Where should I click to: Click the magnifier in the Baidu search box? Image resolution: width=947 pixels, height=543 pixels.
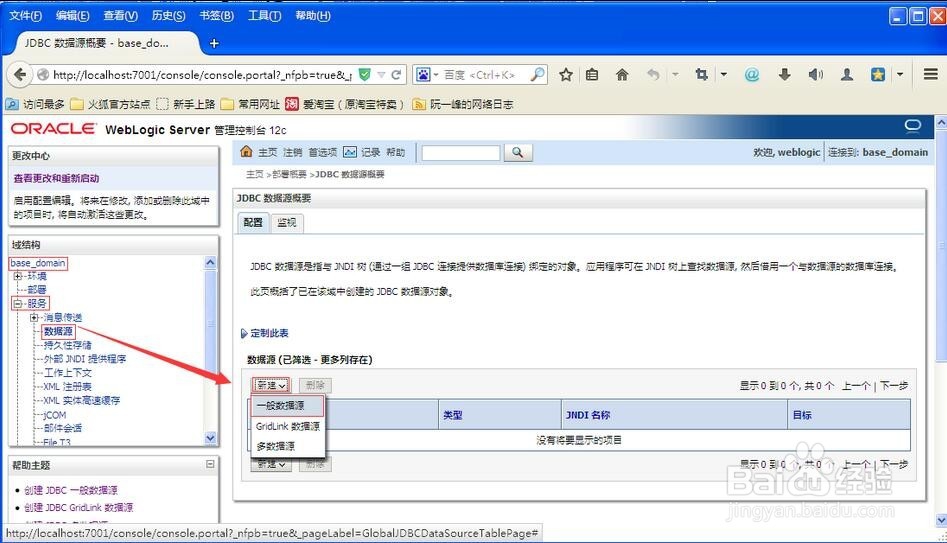(537, 74)
